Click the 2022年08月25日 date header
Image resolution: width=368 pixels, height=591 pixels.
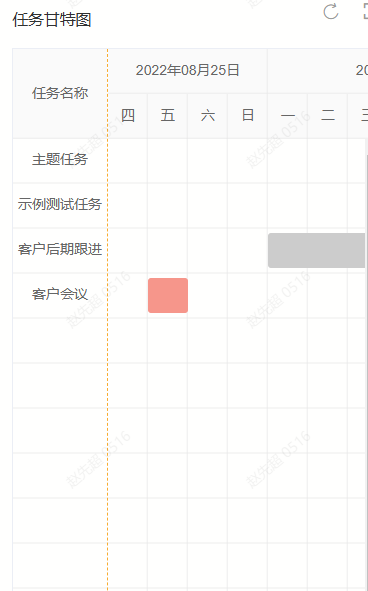(x=187, y=70)
